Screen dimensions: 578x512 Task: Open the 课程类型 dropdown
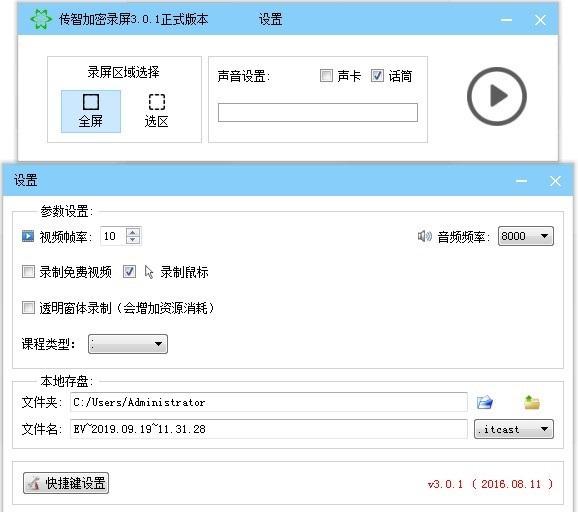128,344
